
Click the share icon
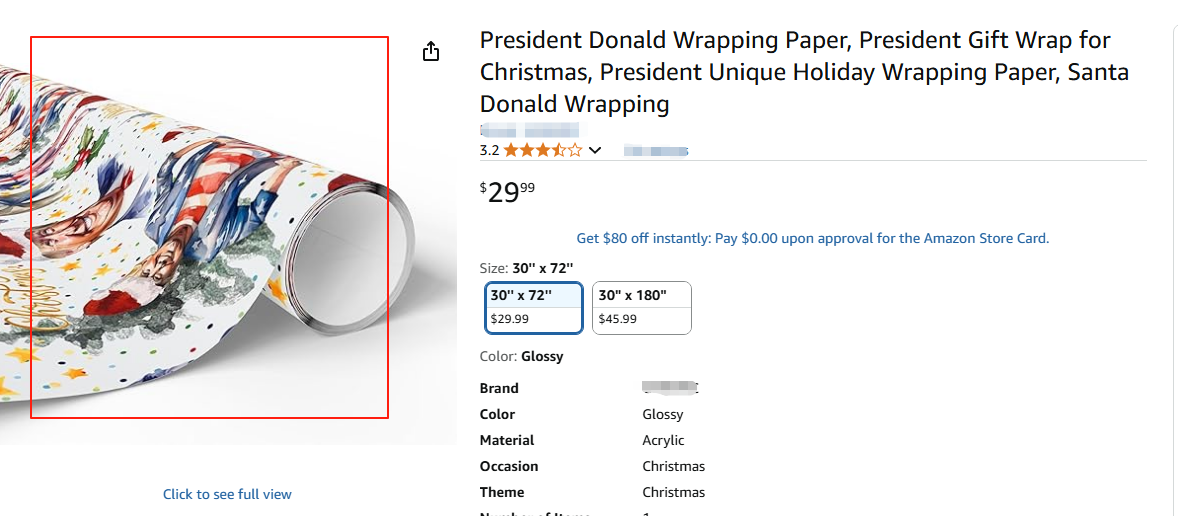click(x=431, y=52)
